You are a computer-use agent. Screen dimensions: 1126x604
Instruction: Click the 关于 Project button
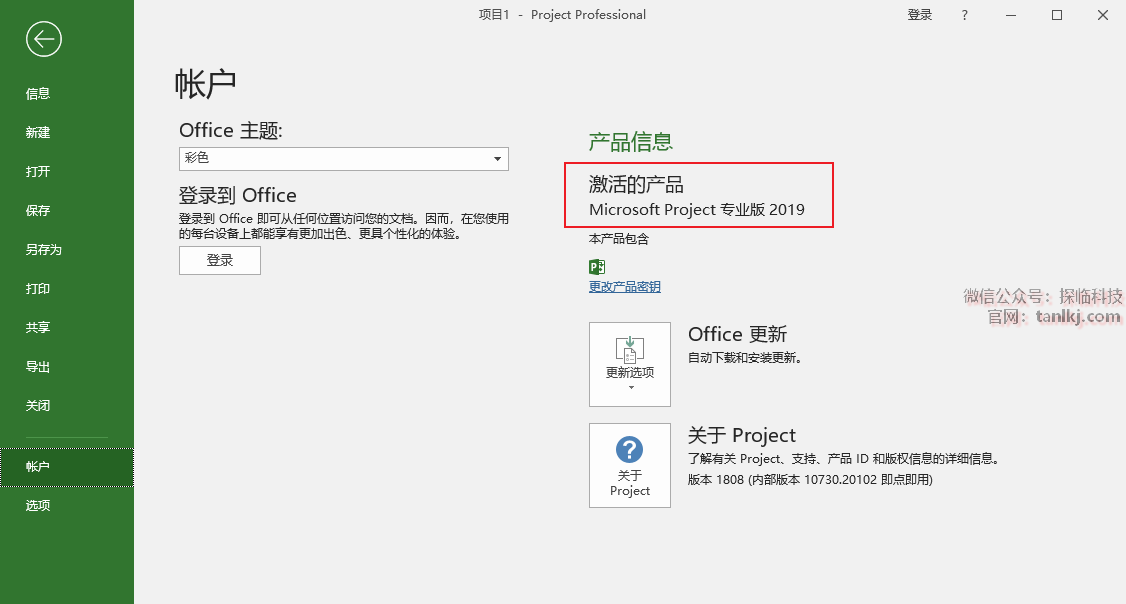point(630,465)
